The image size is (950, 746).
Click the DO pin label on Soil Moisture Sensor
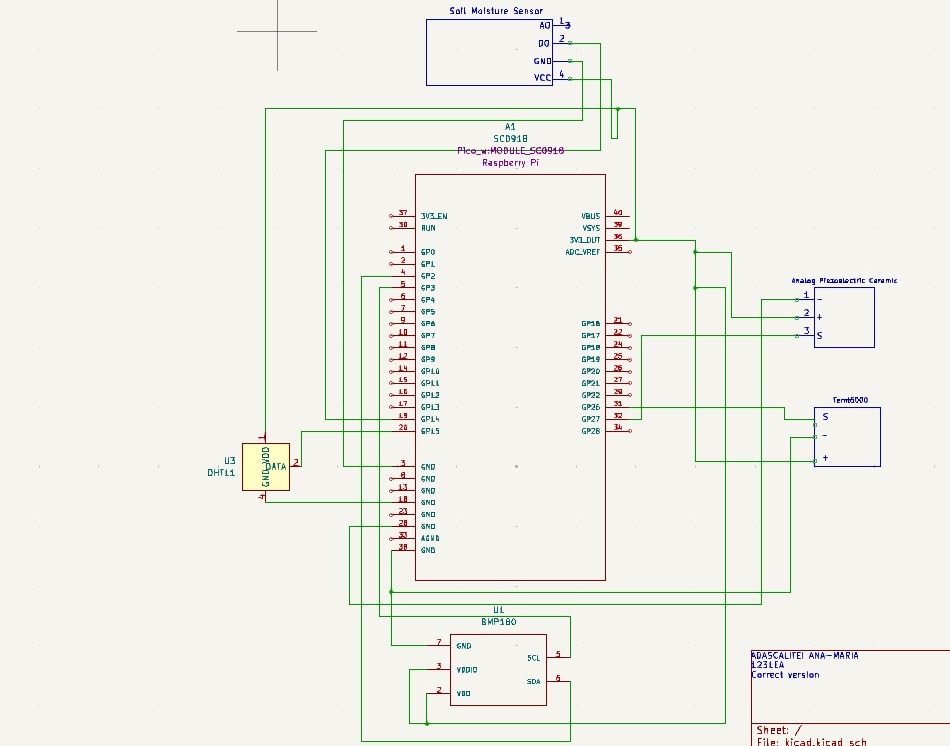543,44
